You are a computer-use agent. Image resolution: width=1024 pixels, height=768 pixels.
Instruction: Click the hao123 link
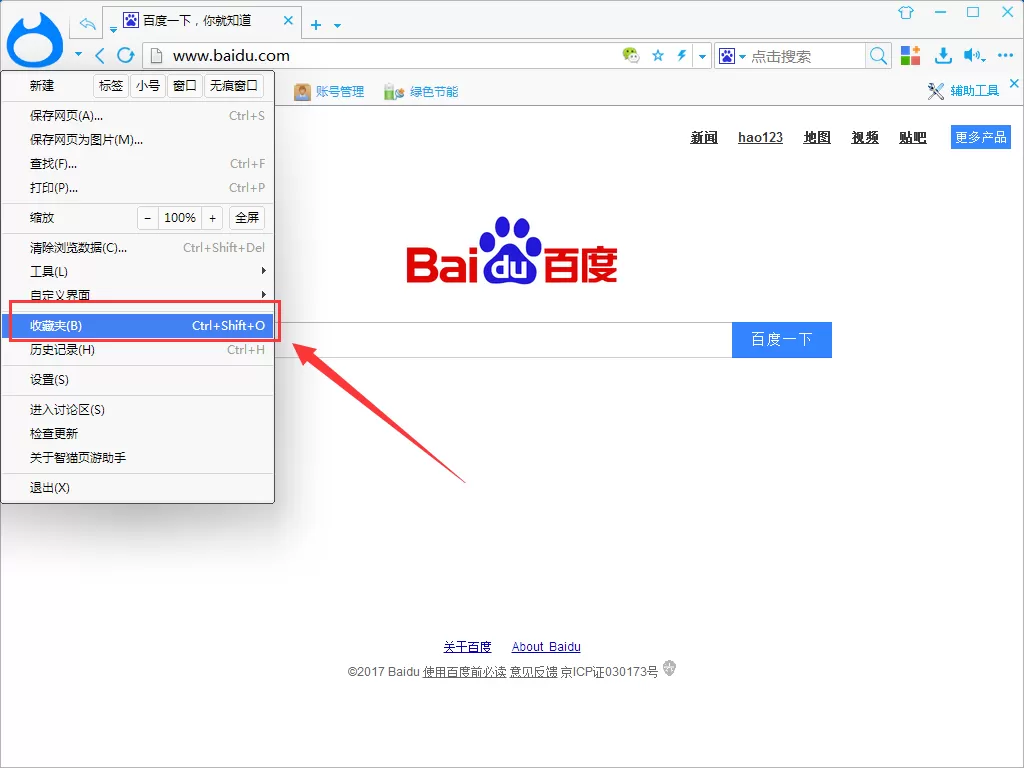coord(760,138)
